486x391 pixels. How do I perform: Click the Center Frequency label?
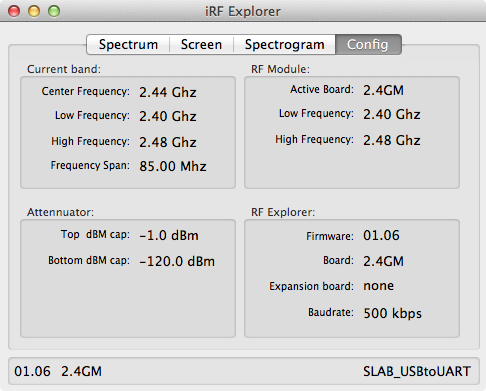click(x=86, y=91)
